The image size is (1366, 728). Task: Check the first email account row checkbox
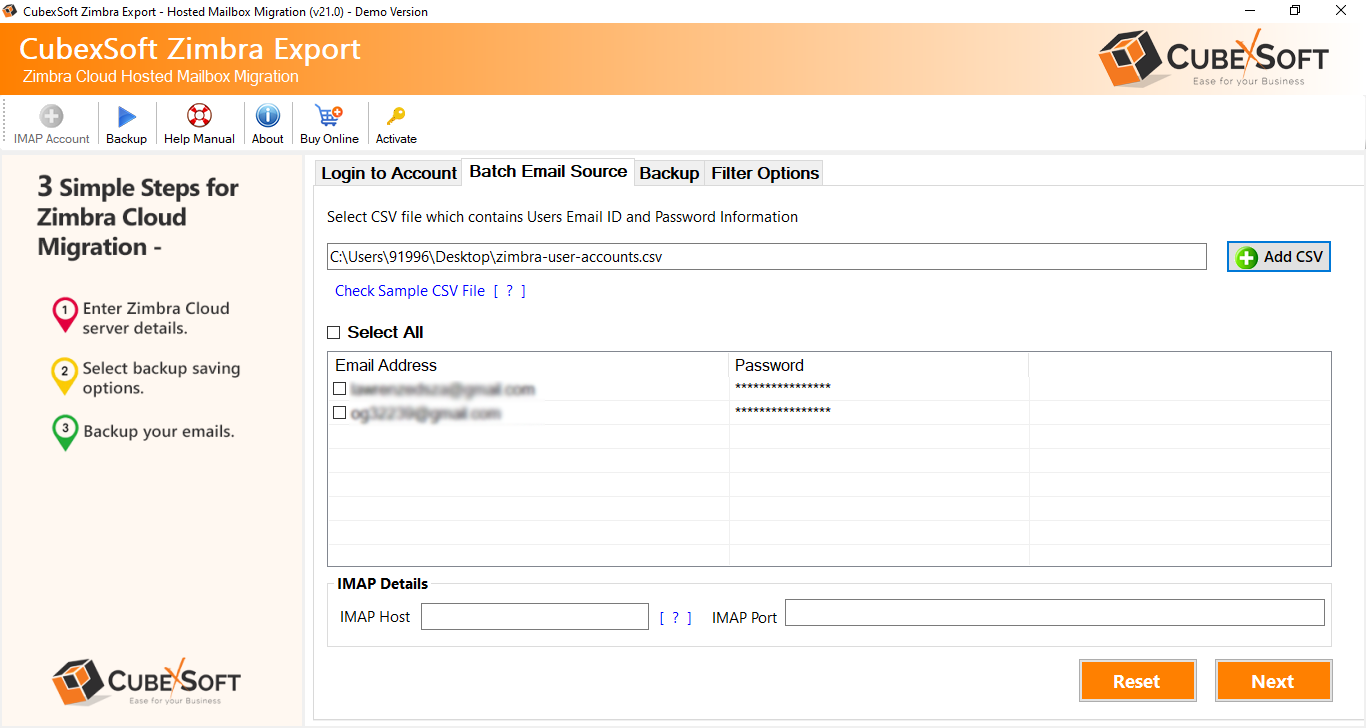pos(340,389)
